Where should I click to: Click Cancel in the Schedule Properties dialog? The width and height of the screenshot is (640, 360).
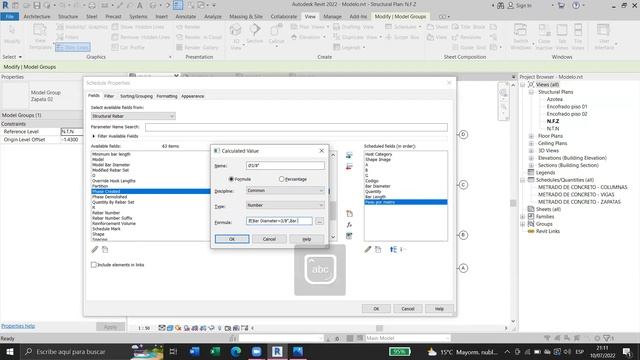tap(408, 309)
